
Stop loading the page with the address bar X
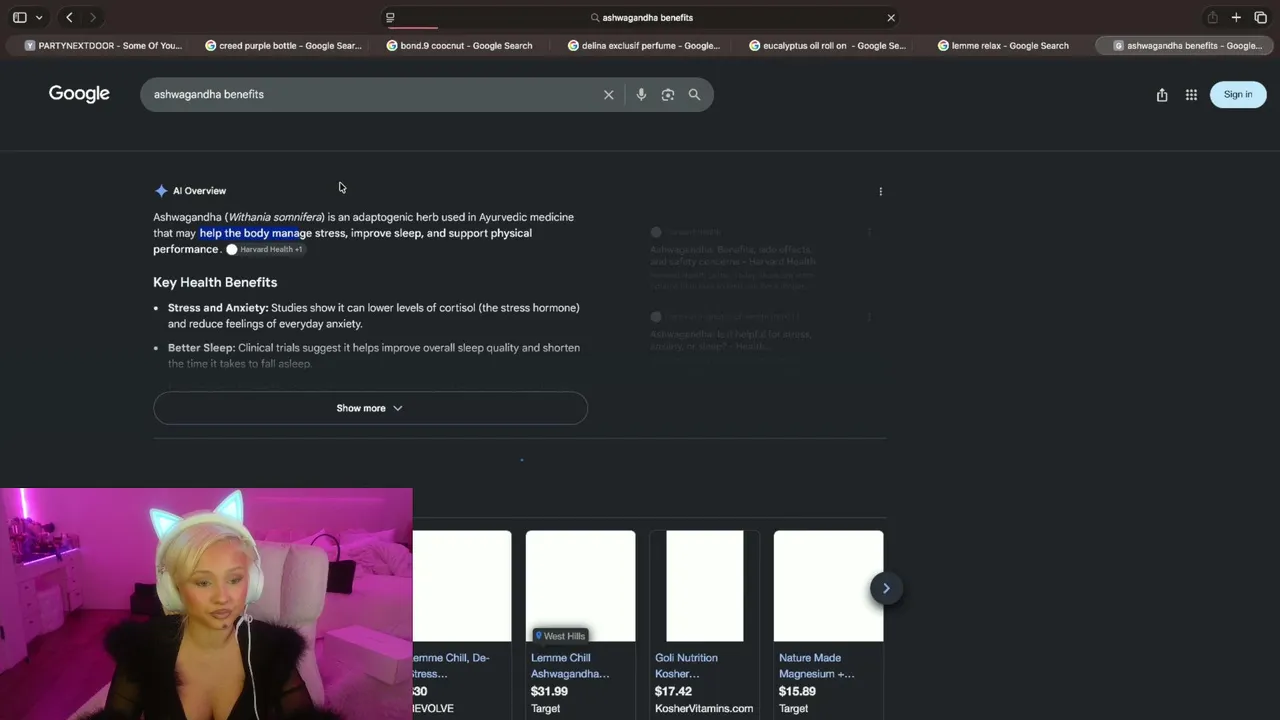click(891, 17)
